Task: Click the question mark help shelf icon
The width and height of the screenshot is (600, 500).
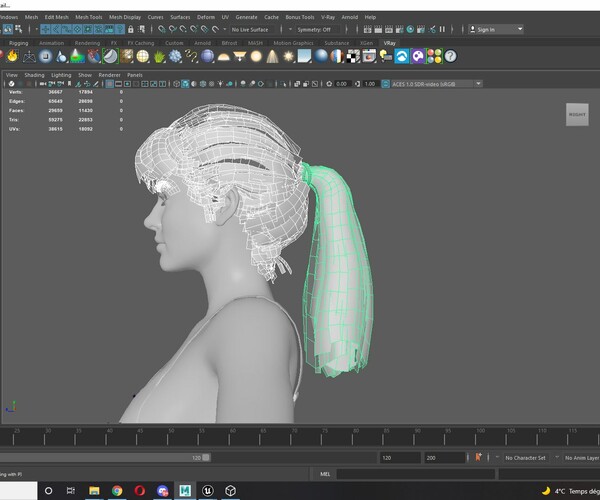Action: pyautogui.click(x=451, y=56)
